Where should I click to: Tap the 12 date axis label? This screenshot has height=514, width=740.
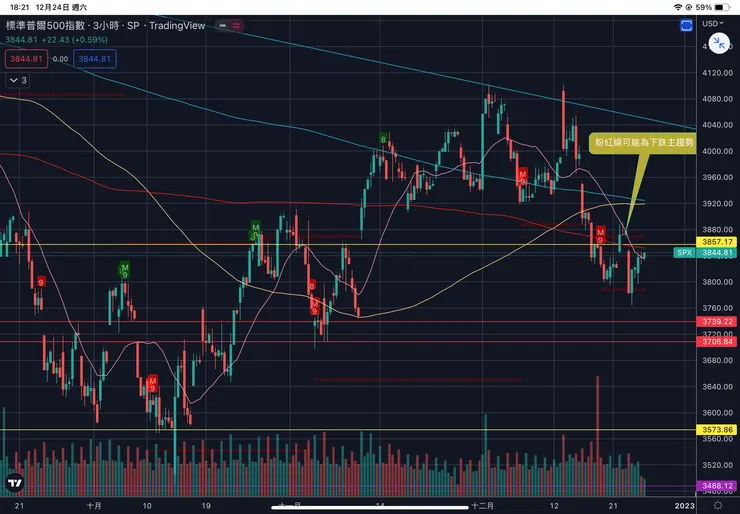[554, 506]
